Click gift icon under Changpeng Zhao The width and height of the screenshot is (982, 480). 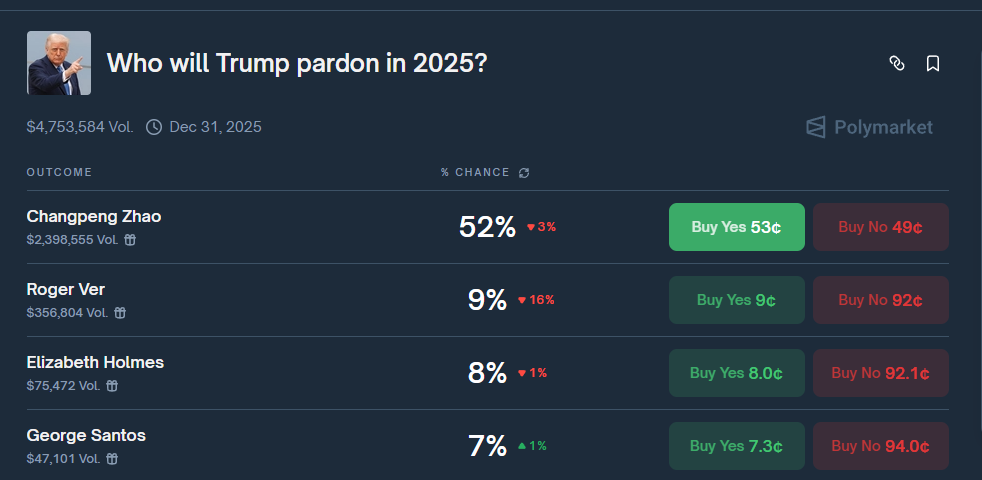coord(130,240)
